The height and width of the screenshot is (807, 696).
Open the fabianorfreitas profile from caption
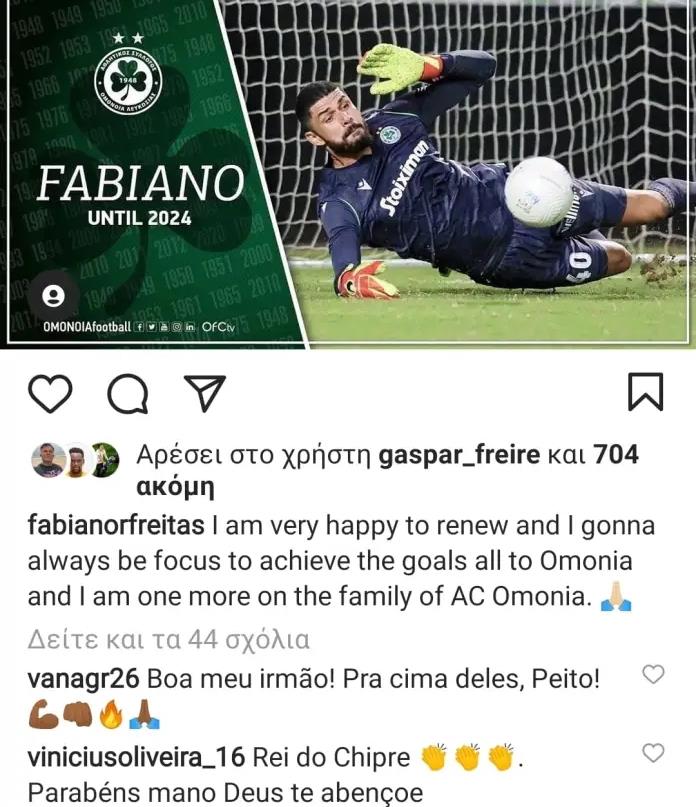tap(116, 526)
